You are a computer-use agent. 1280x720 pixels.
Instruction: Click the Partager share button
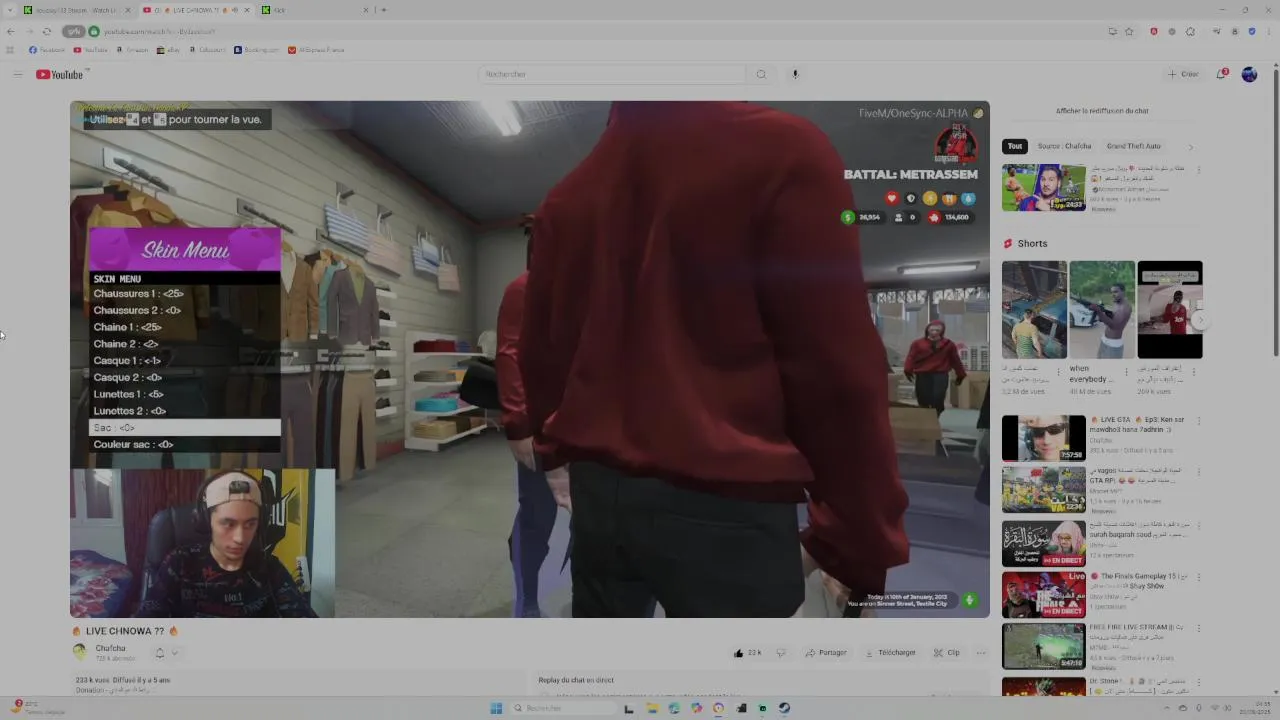point(826,653)
